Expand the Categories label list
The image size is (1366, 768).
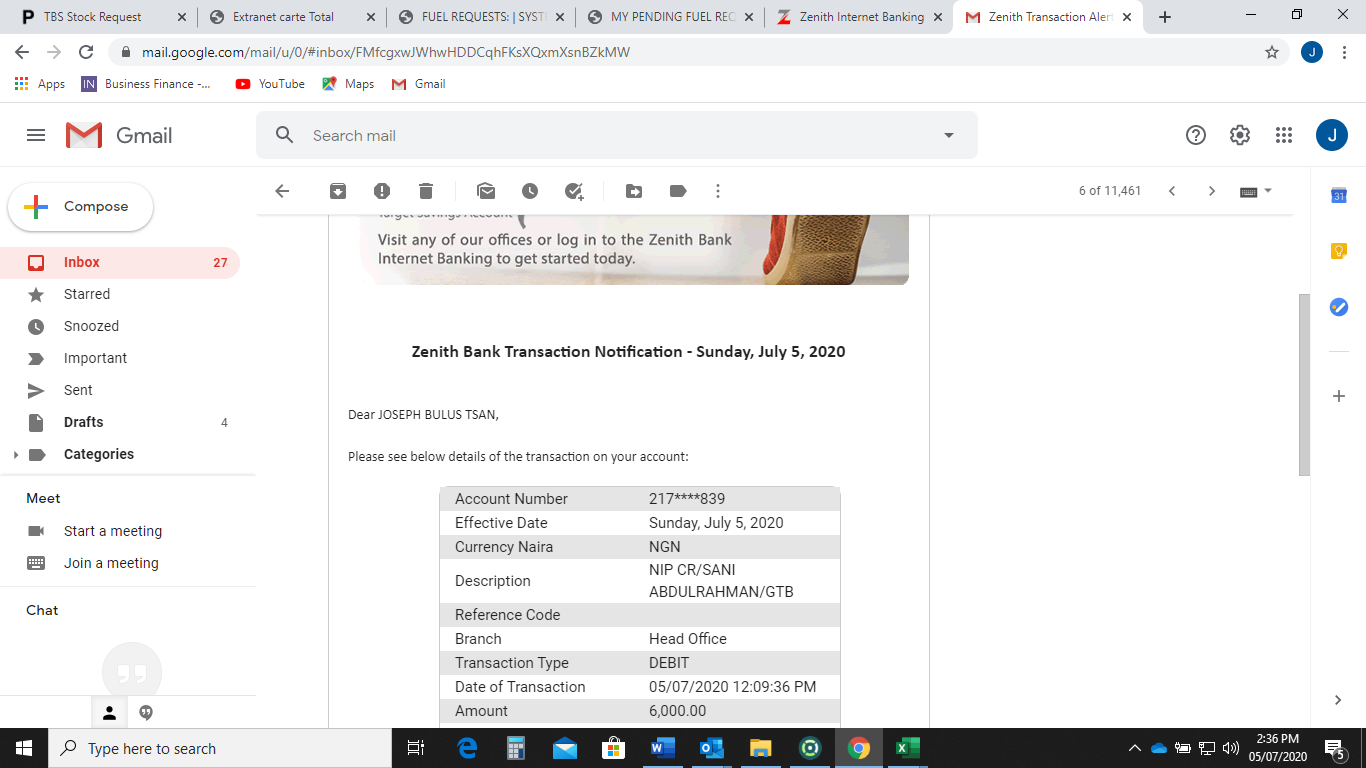pos(15,455)
